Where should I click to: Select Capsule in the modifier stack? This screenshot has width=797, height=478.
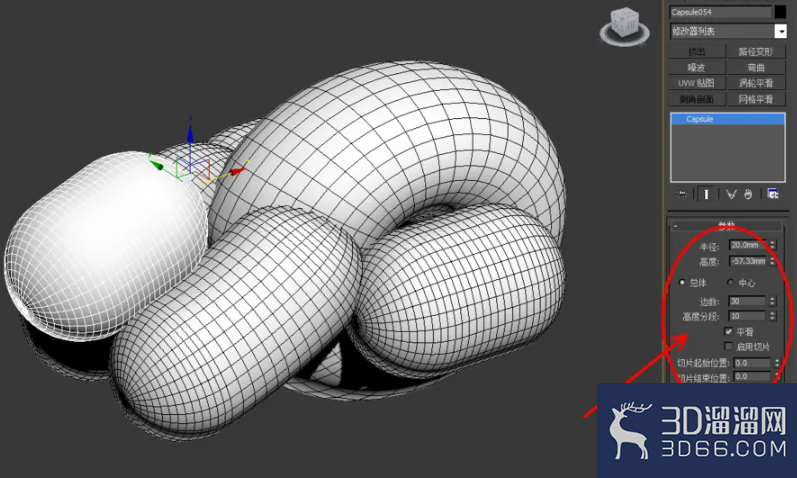click(x=727, y=119)
